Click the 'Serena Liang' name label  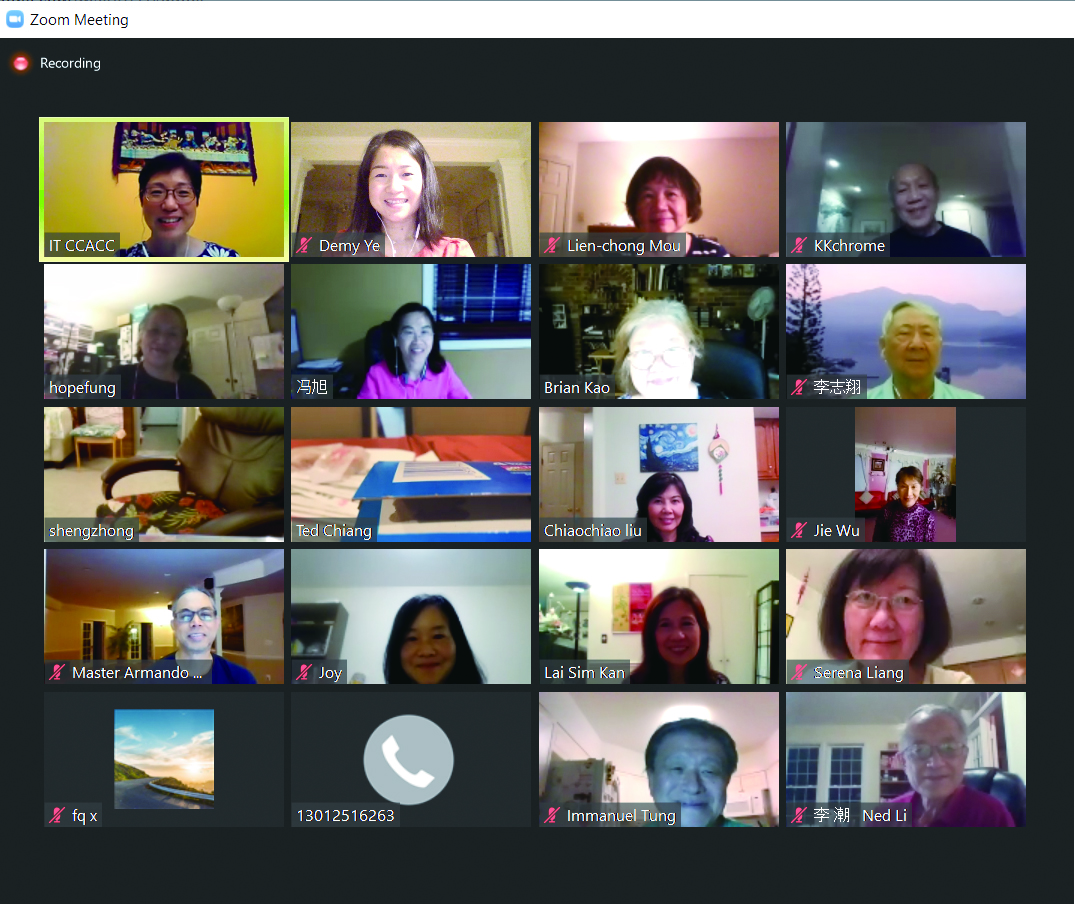tap(858, 673)
